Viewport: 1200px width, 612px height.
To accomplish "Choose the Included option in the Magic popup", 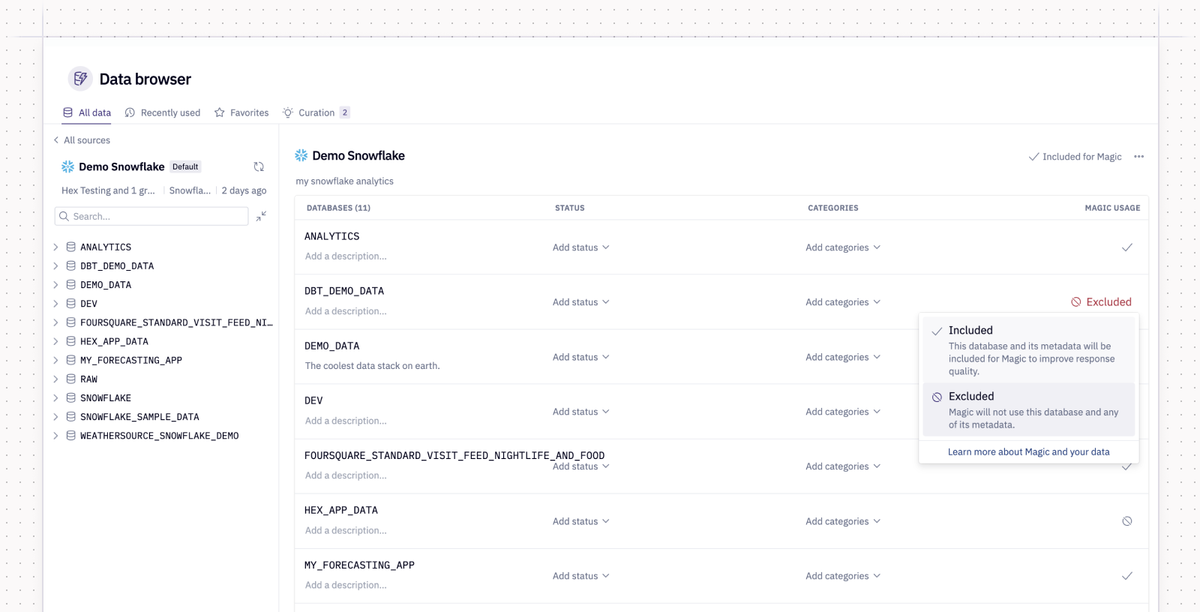I will 1029,350.
